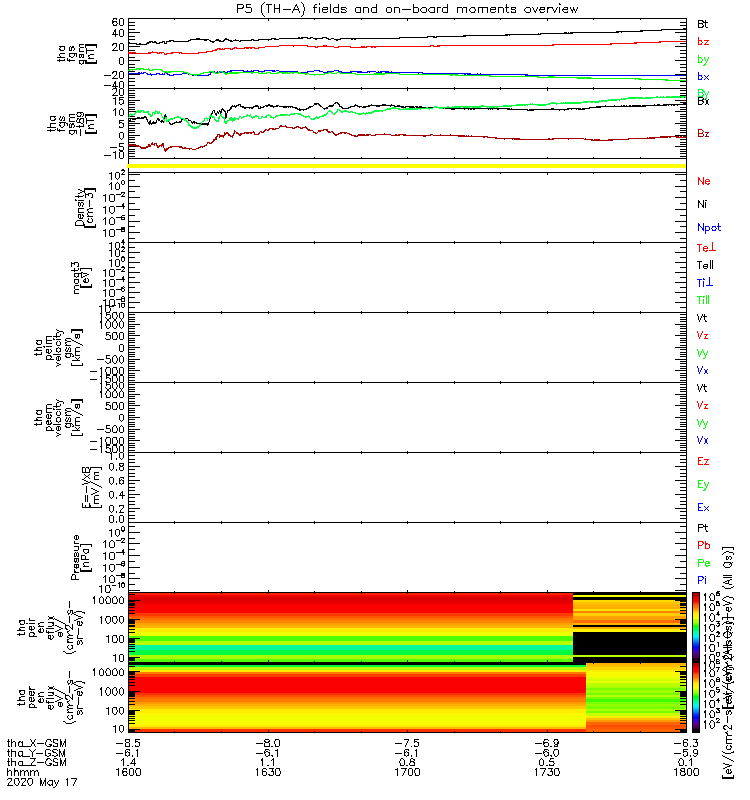This screenshot has height=800, width=750.
Task: Click the red Pb pressure legend label
Action: [704, 545]
